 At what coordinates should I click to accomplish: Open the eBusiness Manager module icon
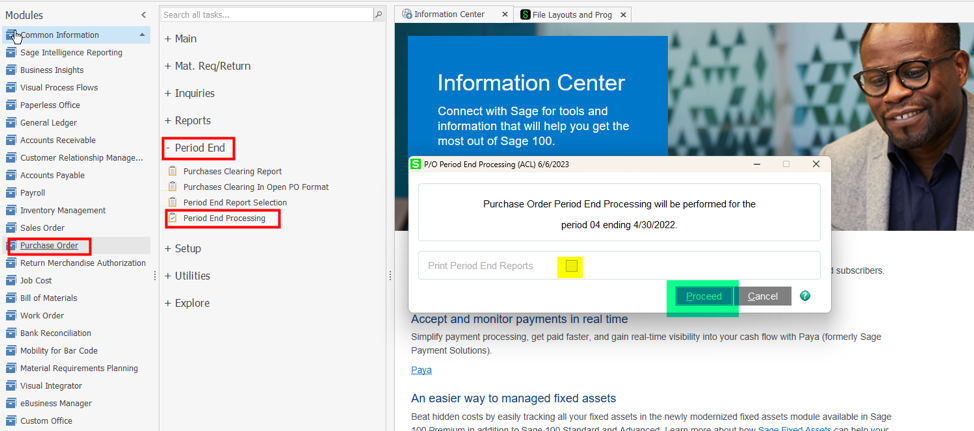point(11,403)
